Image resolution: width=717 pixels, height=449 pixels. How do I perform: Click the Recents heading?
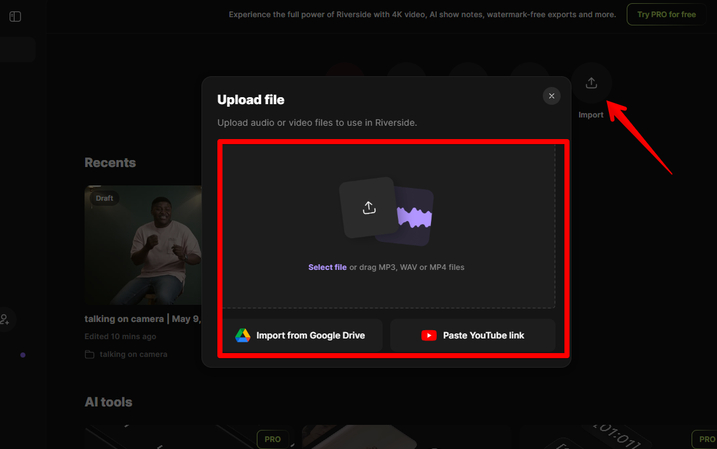[110, 163]
